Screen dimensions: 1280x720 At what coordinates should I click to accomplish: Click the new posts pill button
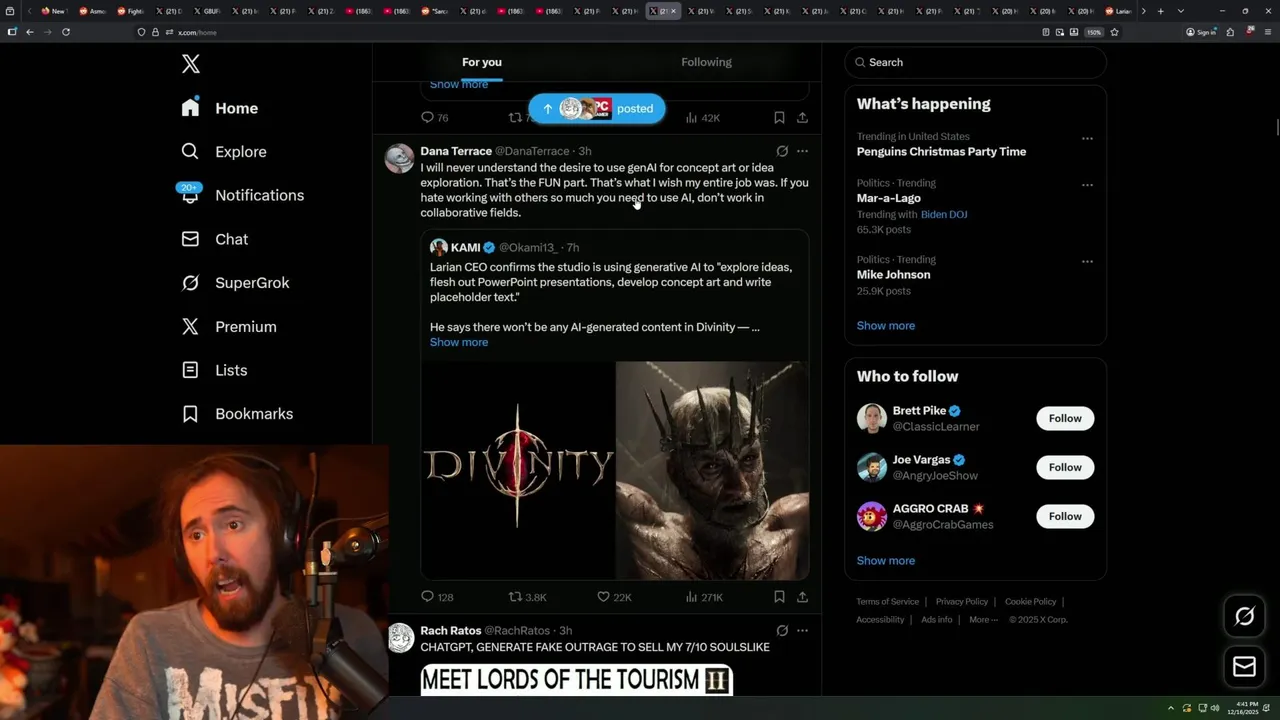pyautogui.click(x=597, y=109)
